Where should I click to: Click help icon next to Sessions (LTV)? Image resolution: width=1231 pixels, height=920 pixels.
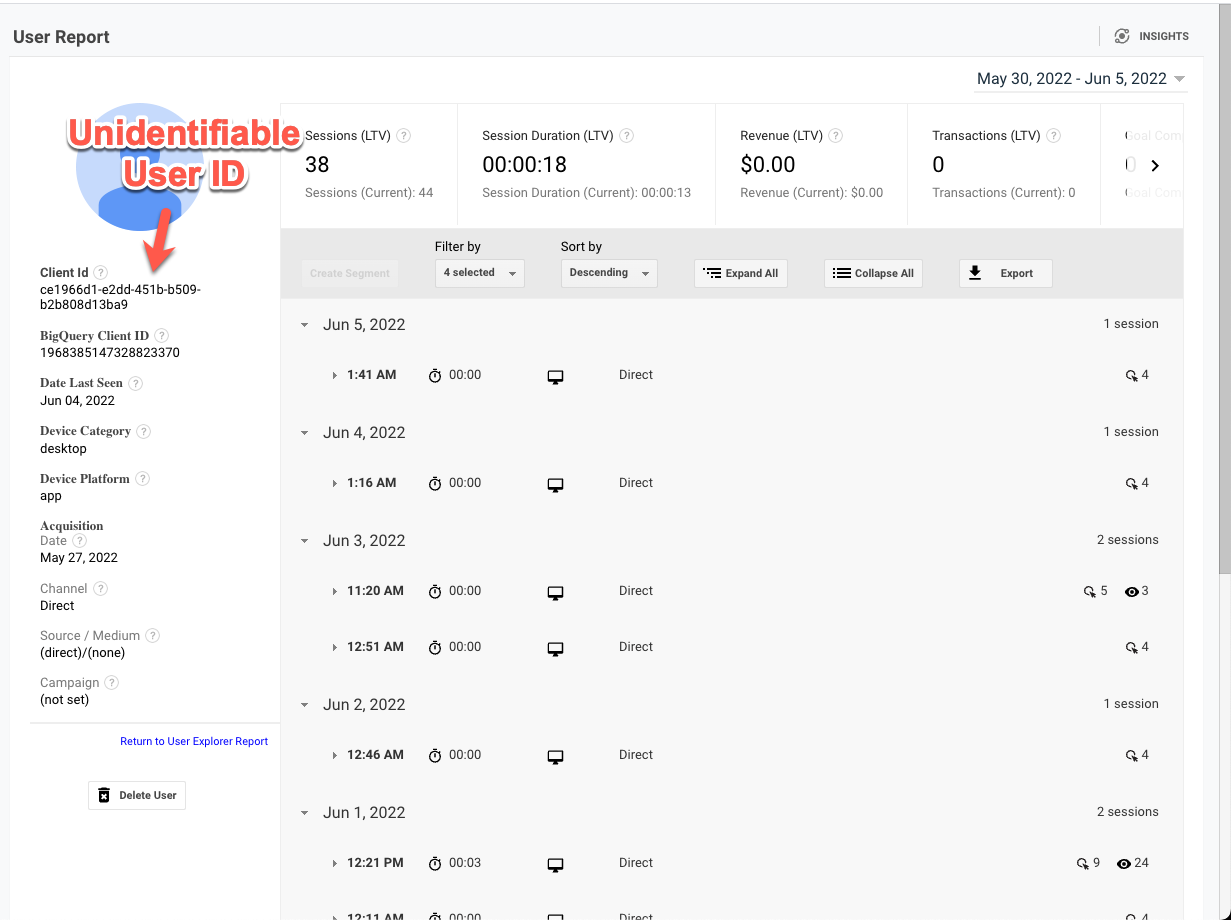(403, 136)
